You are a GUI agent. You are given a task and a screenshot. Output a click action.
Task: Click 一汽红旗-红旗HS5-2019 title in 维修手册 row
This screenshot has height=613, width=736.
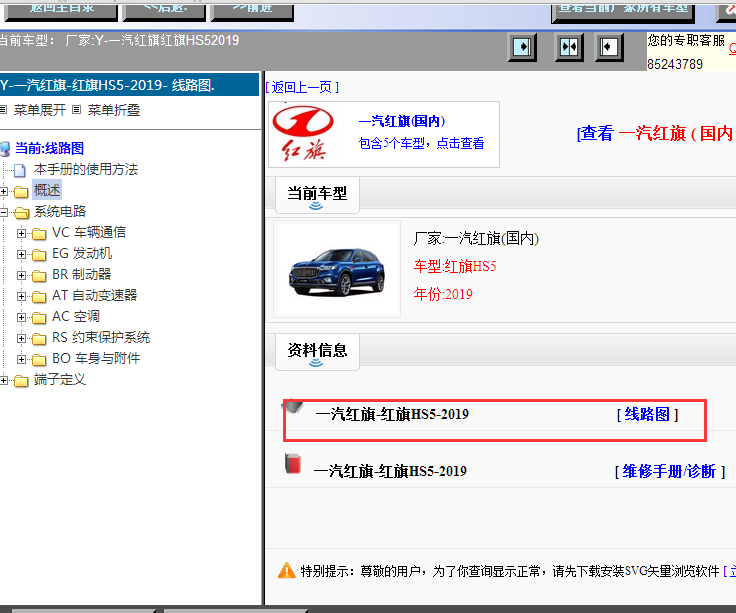click(x=391, y=471)
